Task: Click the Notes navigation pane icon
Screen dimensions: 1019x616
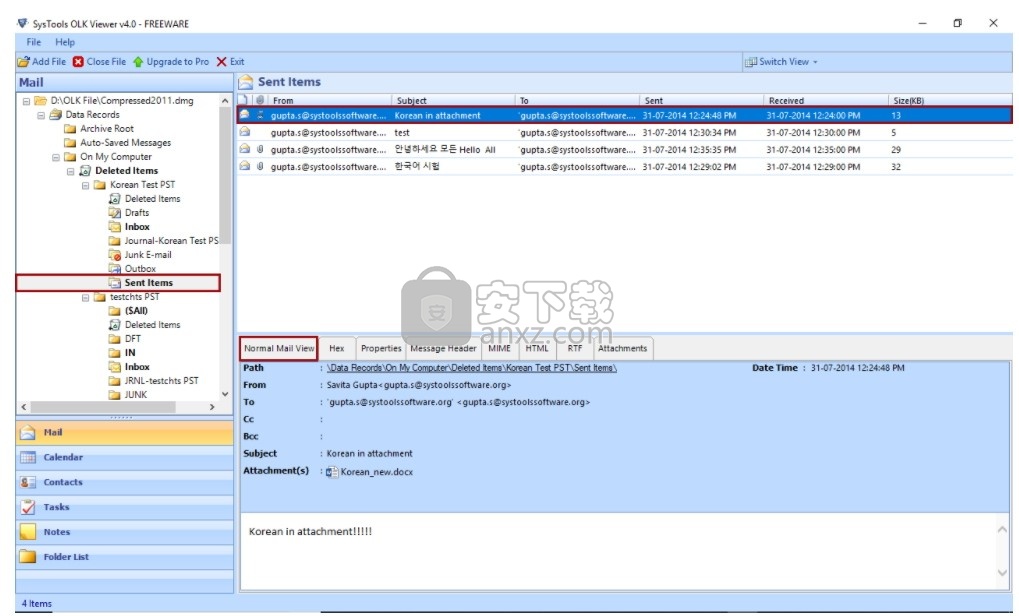Action: [28, 532]
